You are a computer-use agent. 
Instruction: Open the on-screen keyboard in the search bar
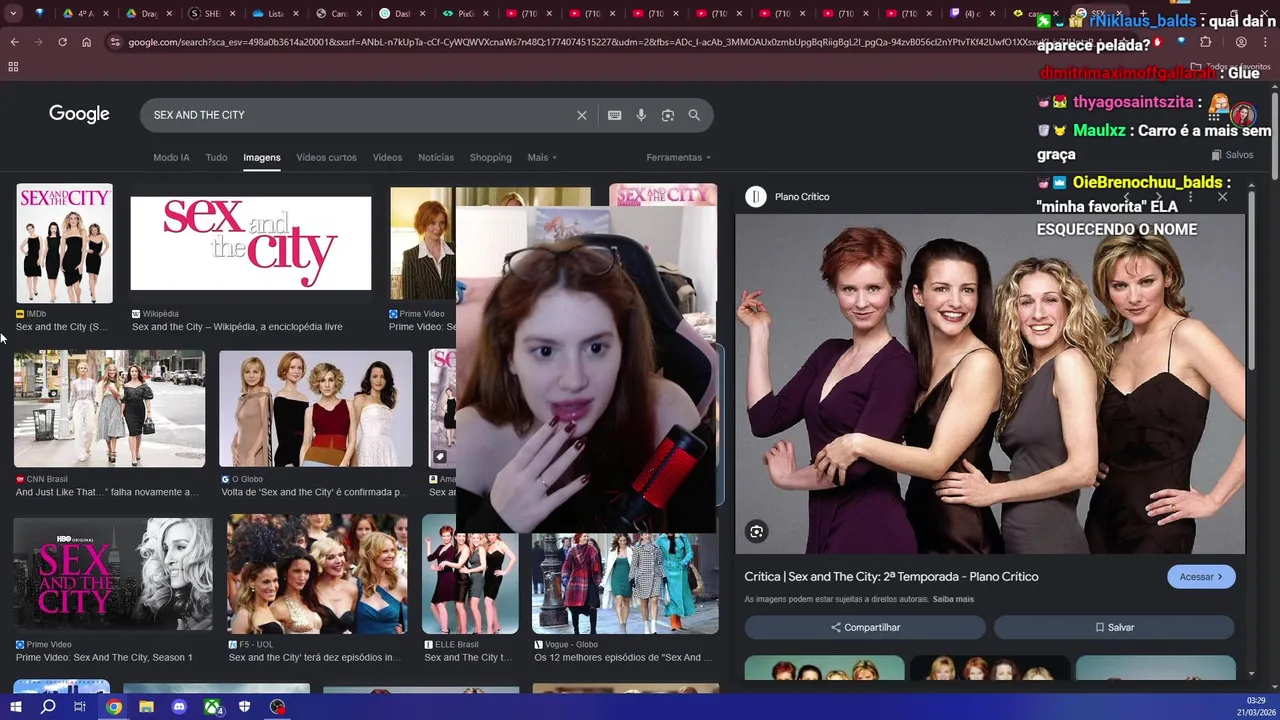coord(614,115)
